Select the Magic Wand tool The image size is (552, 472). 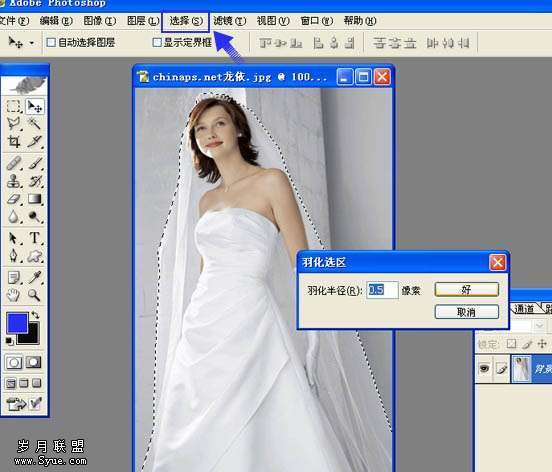coord(34,124)
